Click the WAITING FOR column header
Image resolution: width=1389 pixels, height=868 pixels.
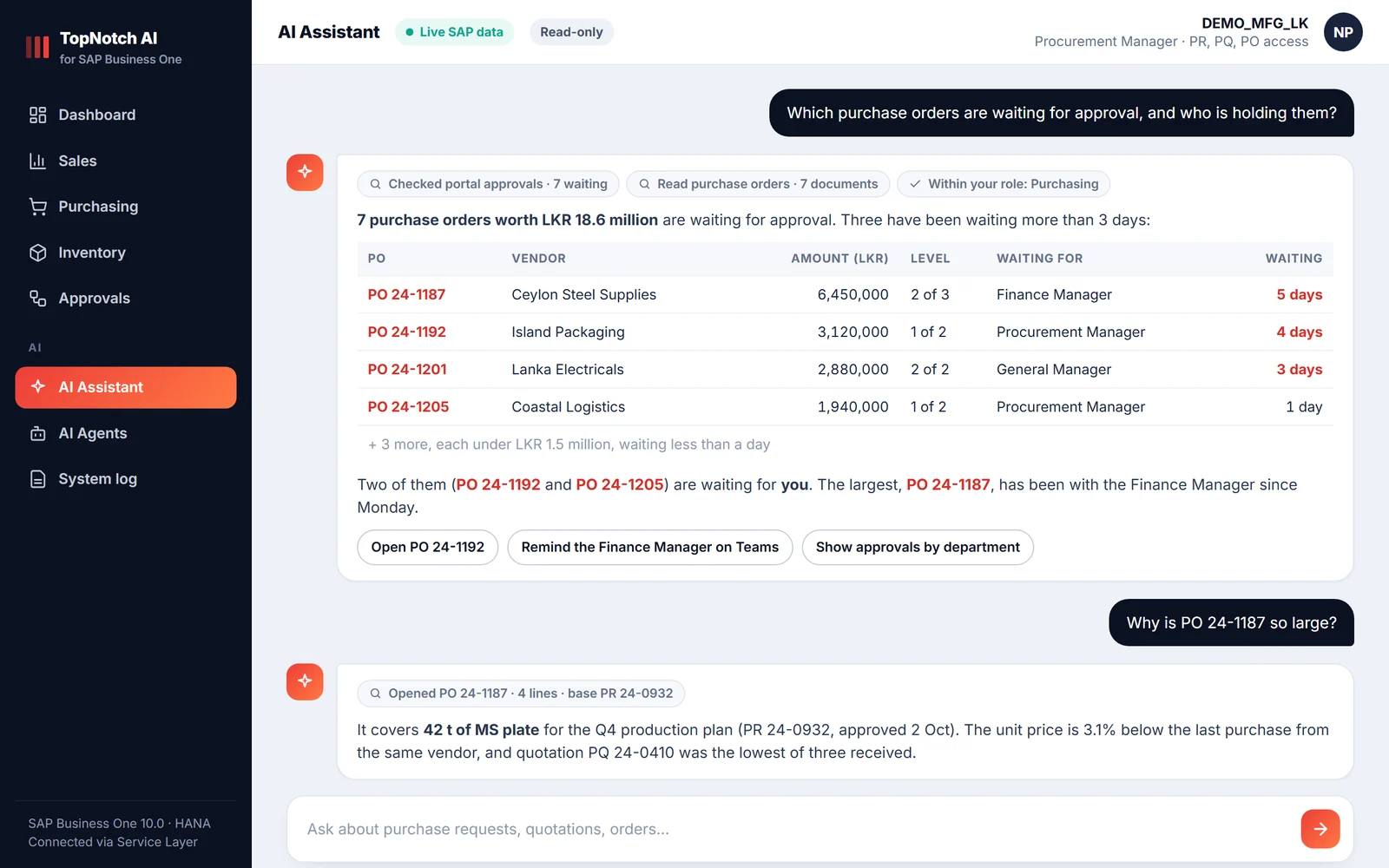1040,259
